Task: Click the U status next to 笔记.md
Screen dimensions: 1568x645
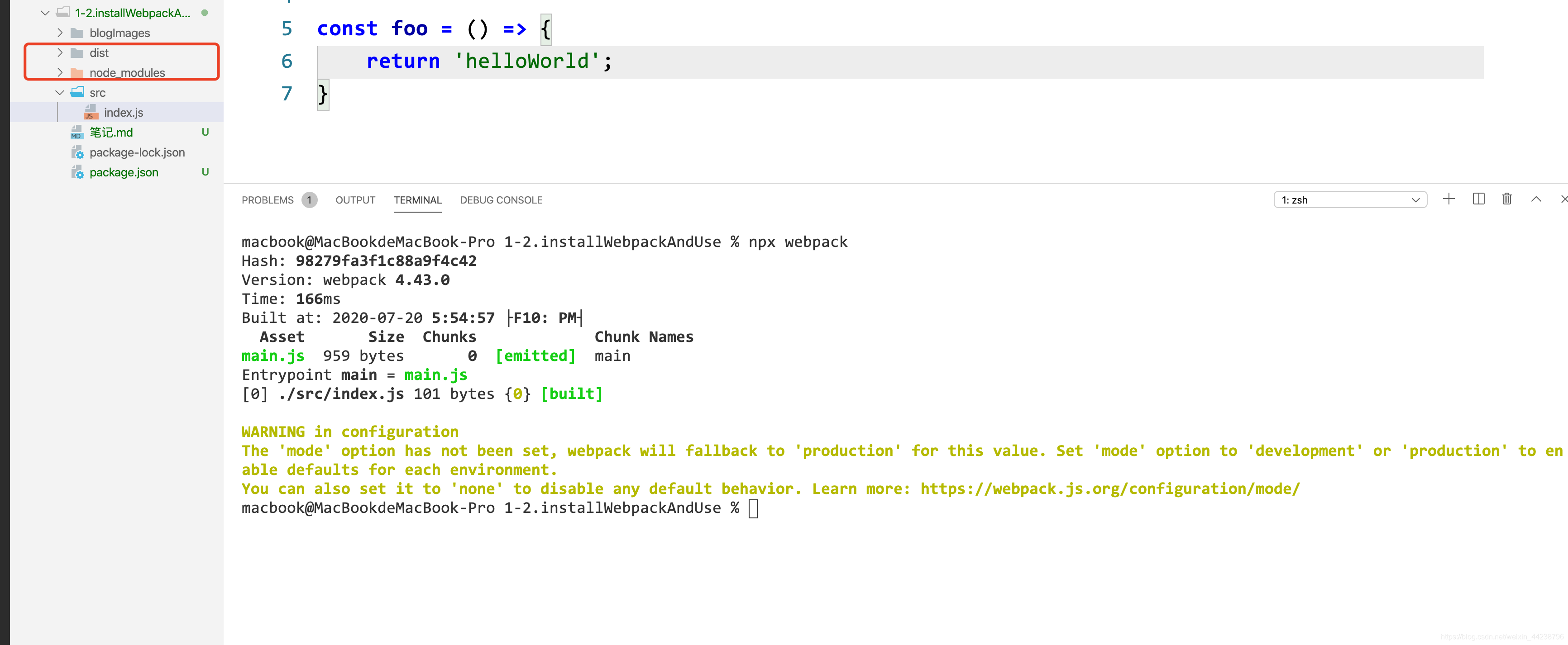Action: 205,132
